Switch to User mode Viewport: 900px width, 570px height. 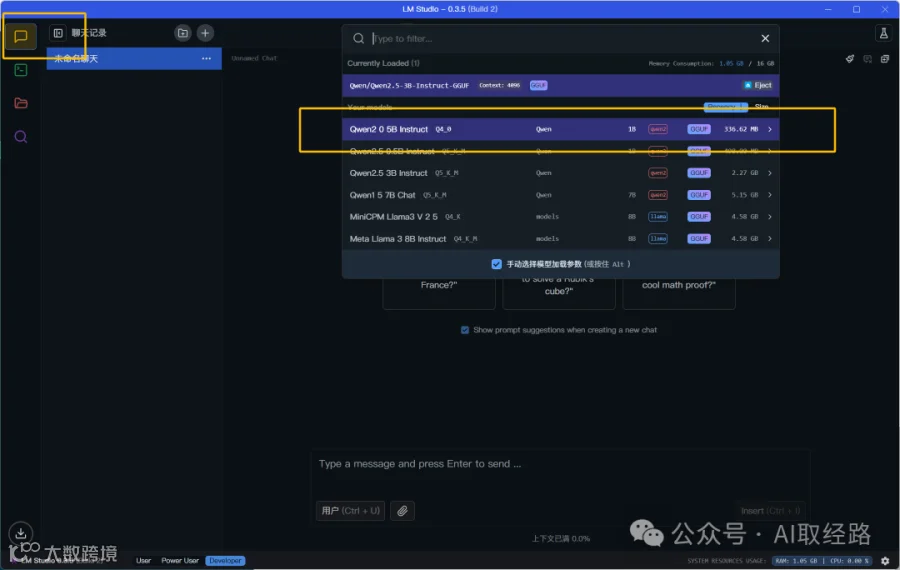pyautogui.click(x=143, y=560)
